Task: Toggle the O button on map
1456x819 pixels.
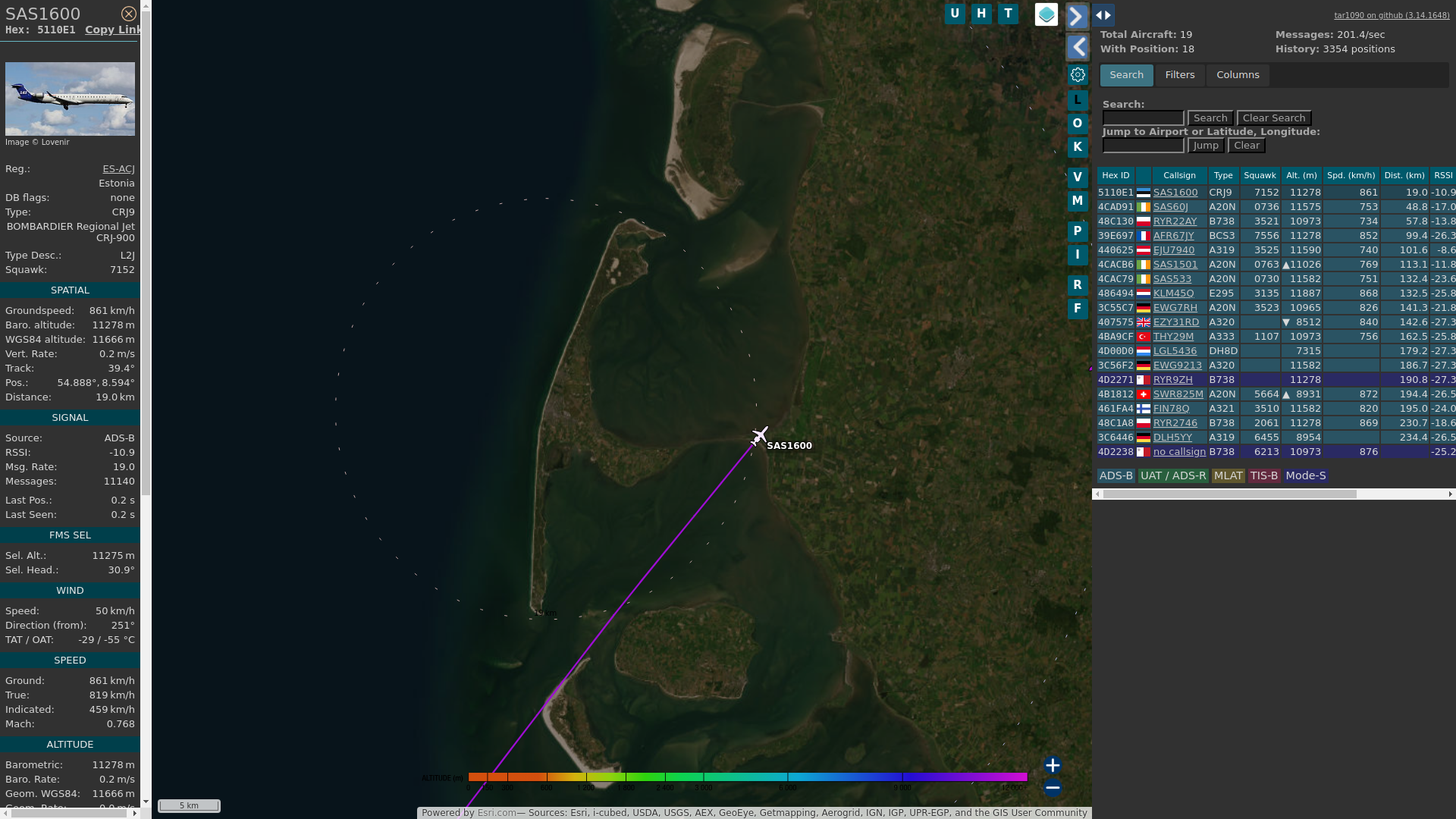Action: pos(1078,124)
